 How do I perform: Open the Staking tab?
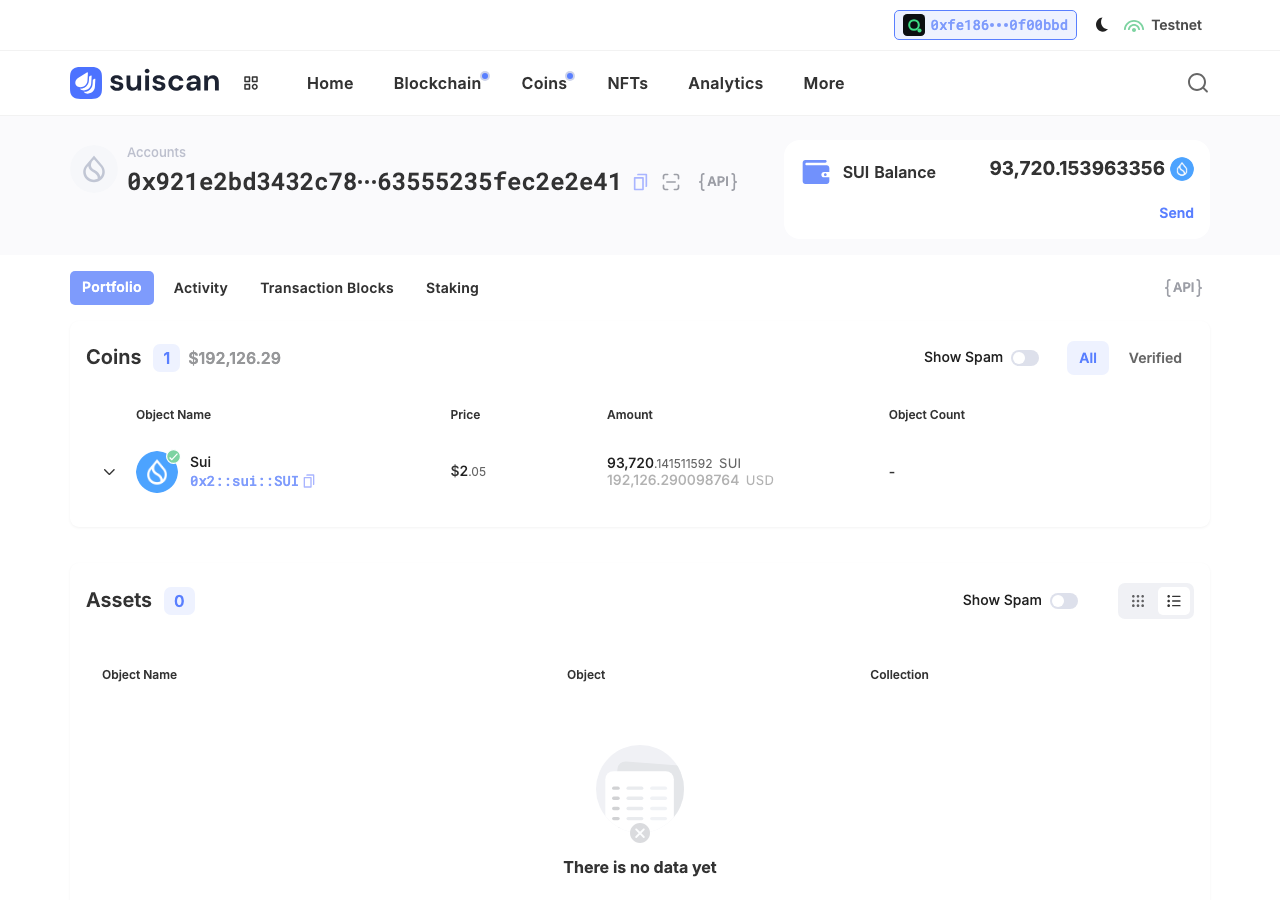(x=452, y=288)
